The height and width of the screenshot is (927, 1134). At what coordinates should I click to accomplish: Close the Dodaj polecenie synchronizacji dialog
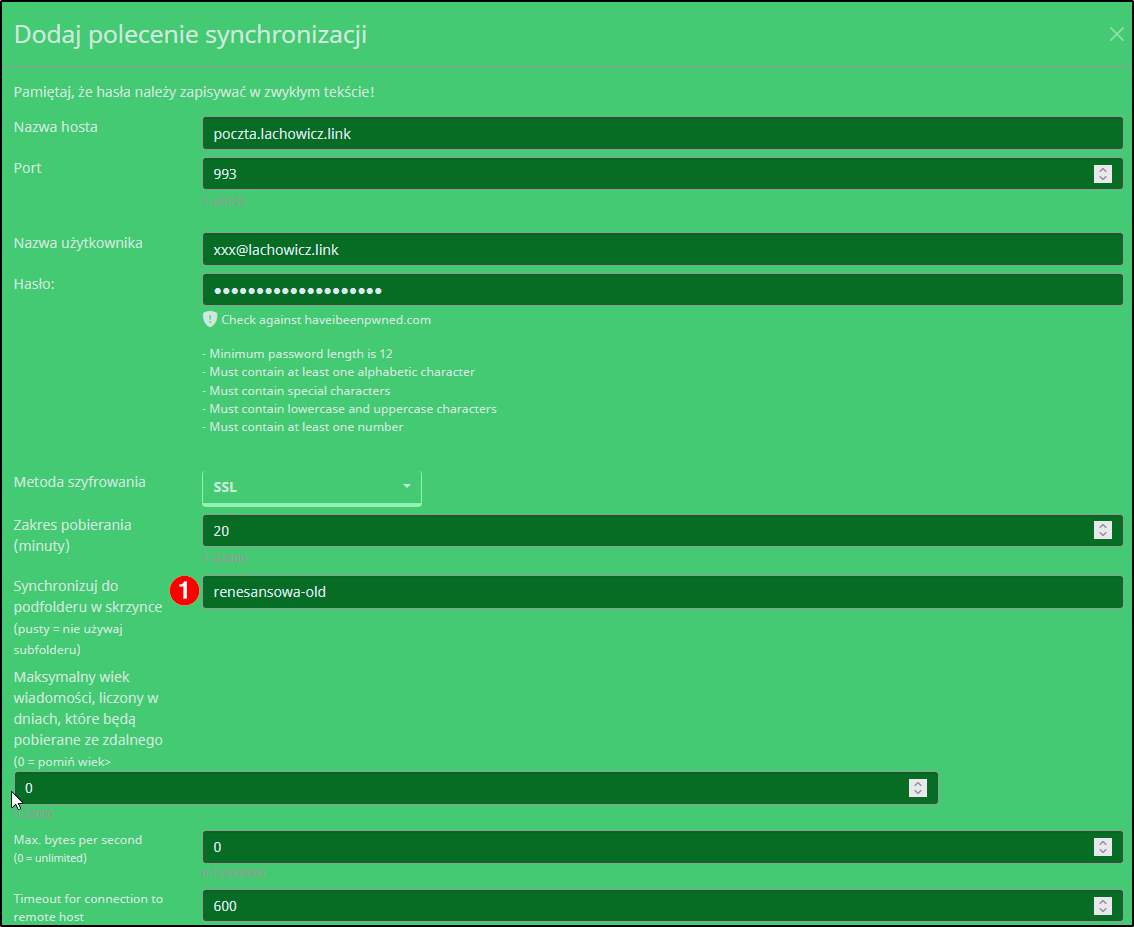[x=1116, y=34]
